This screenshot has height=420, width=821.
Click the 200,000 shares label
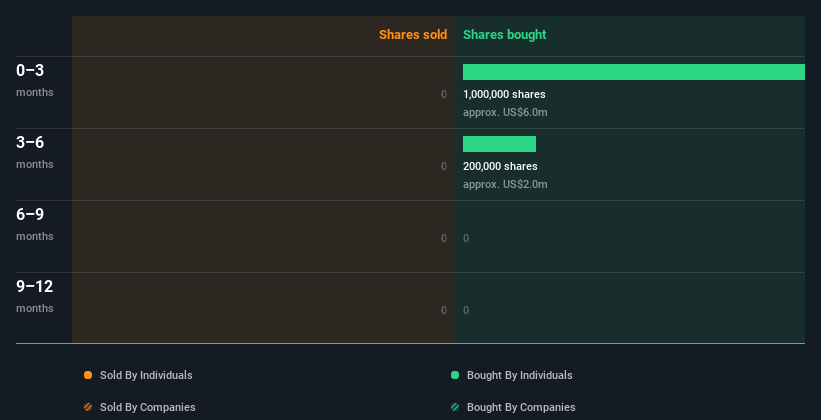[500, 166]
